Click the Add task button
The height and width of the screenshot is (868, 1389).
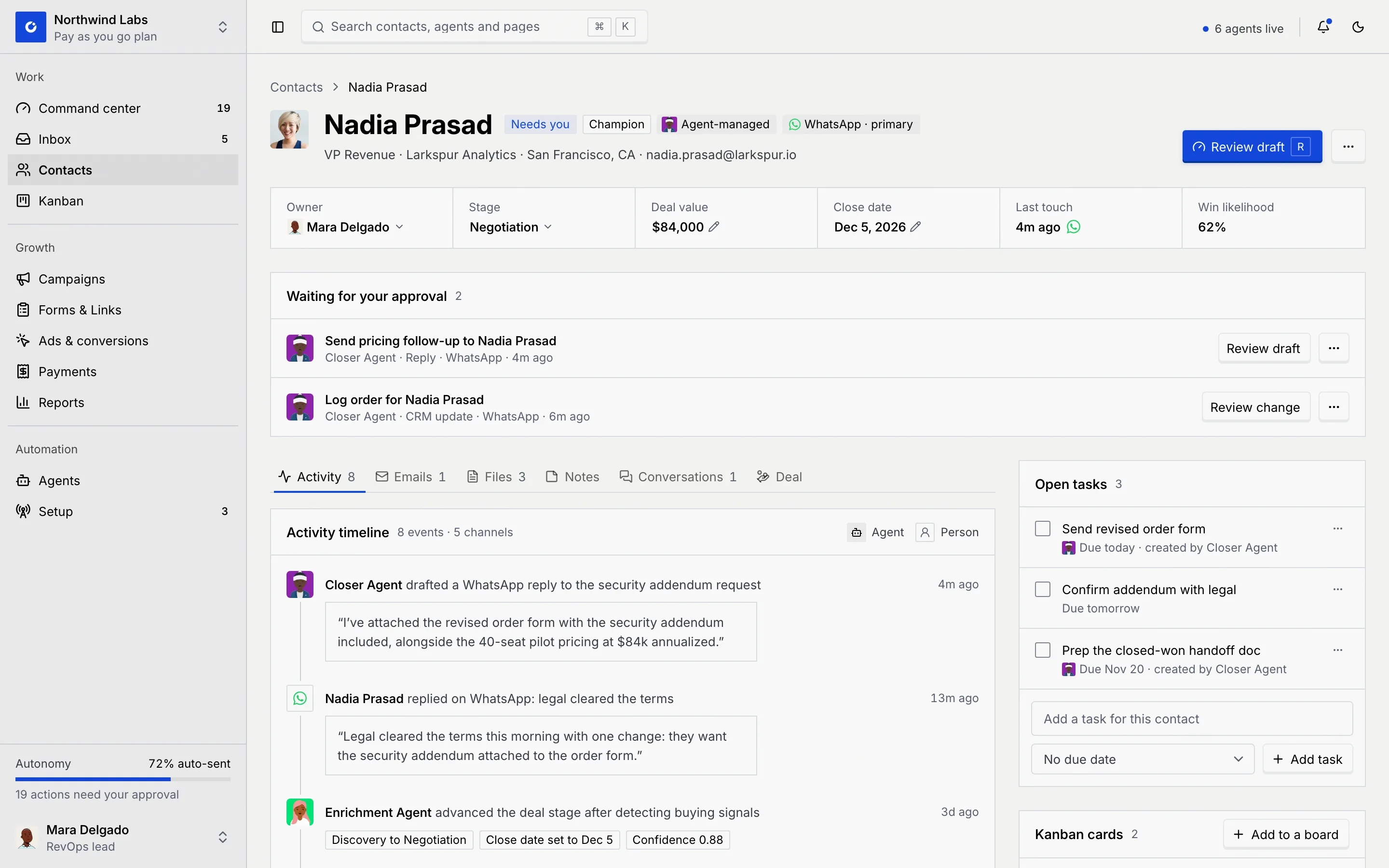tap(1307, 759)
